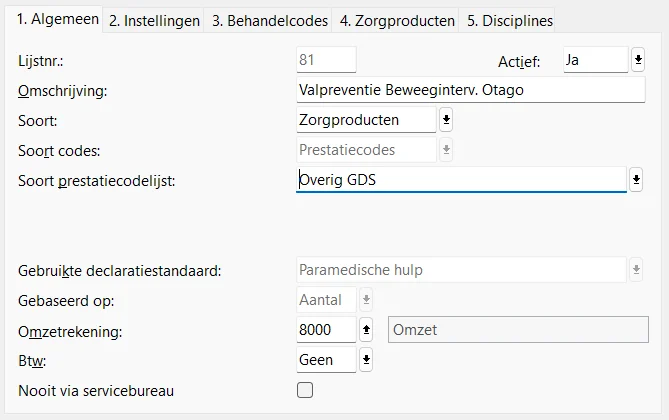
Task: Click the Btw field showing Geen
Action: point(326,359)
